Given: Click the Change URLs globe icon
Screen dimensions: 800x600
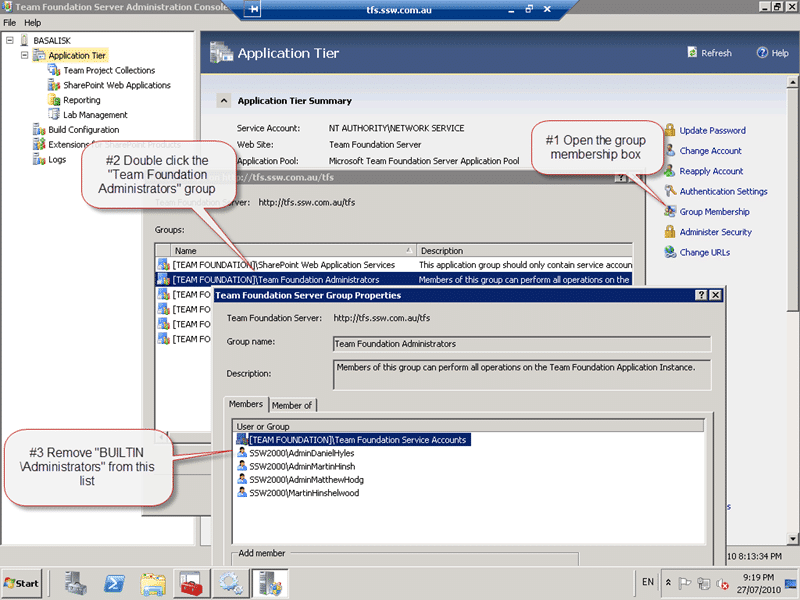Looking at the screenshot, I should 670,252.
